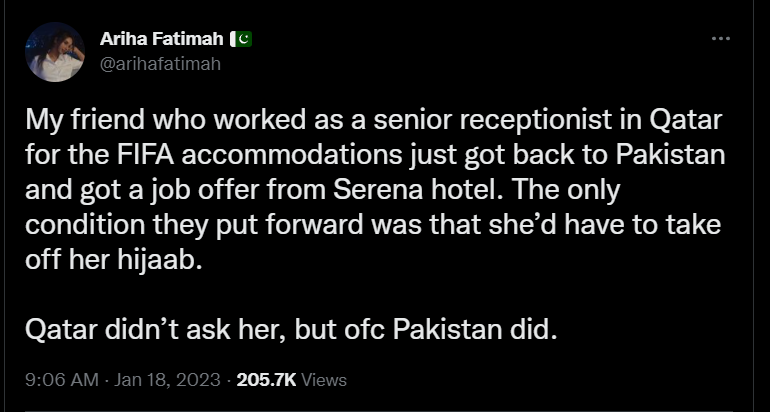The image size is (770, 412).
Task: Open Ariha Fatimah's profile picture
Action: 55,52
